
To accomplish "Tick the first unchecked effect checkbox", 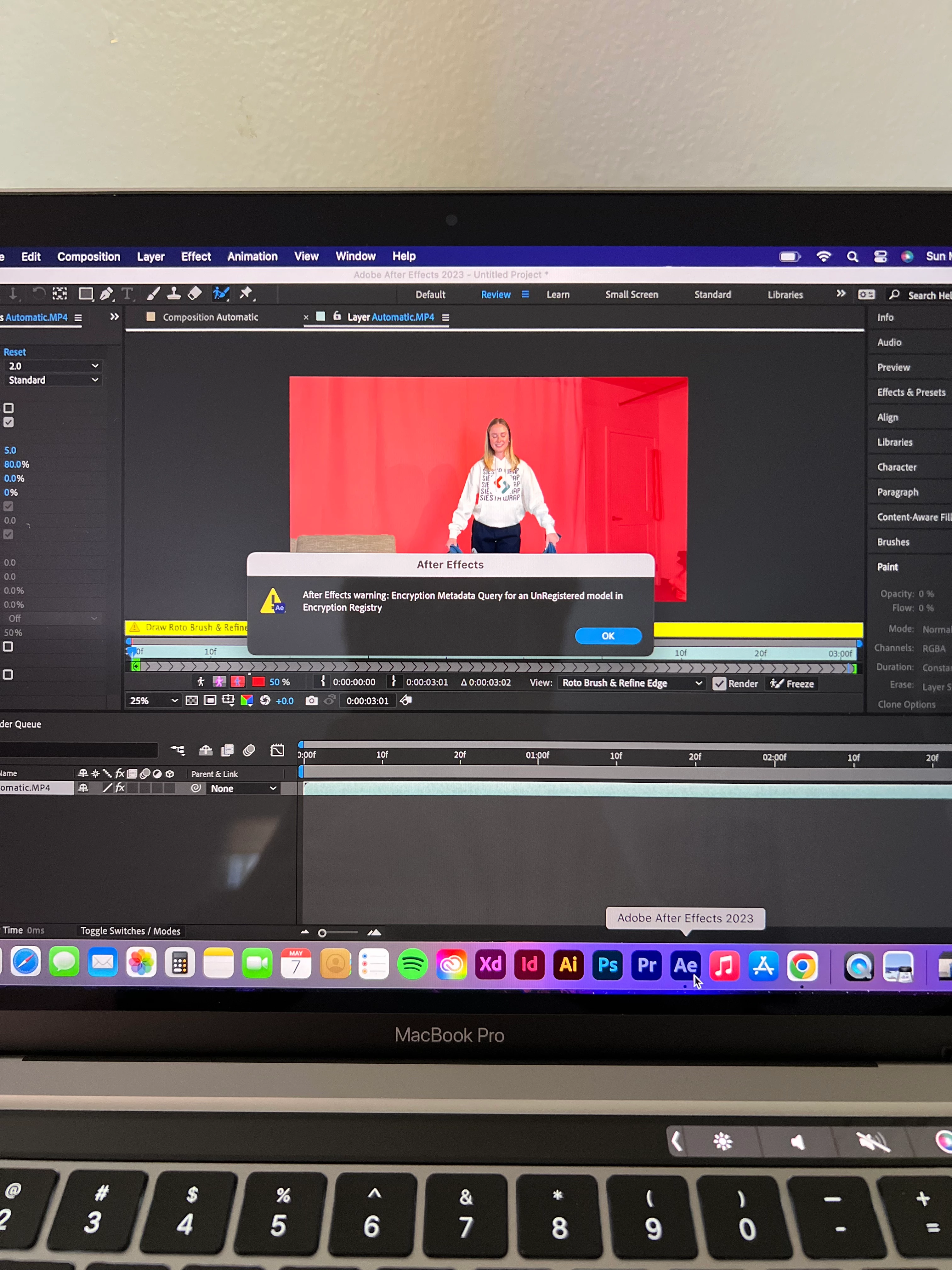I will tap(8, 408).
